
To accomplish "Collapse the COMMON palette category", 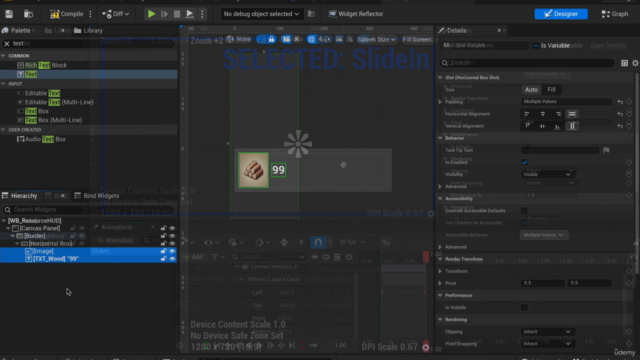I will coord(3,56).
